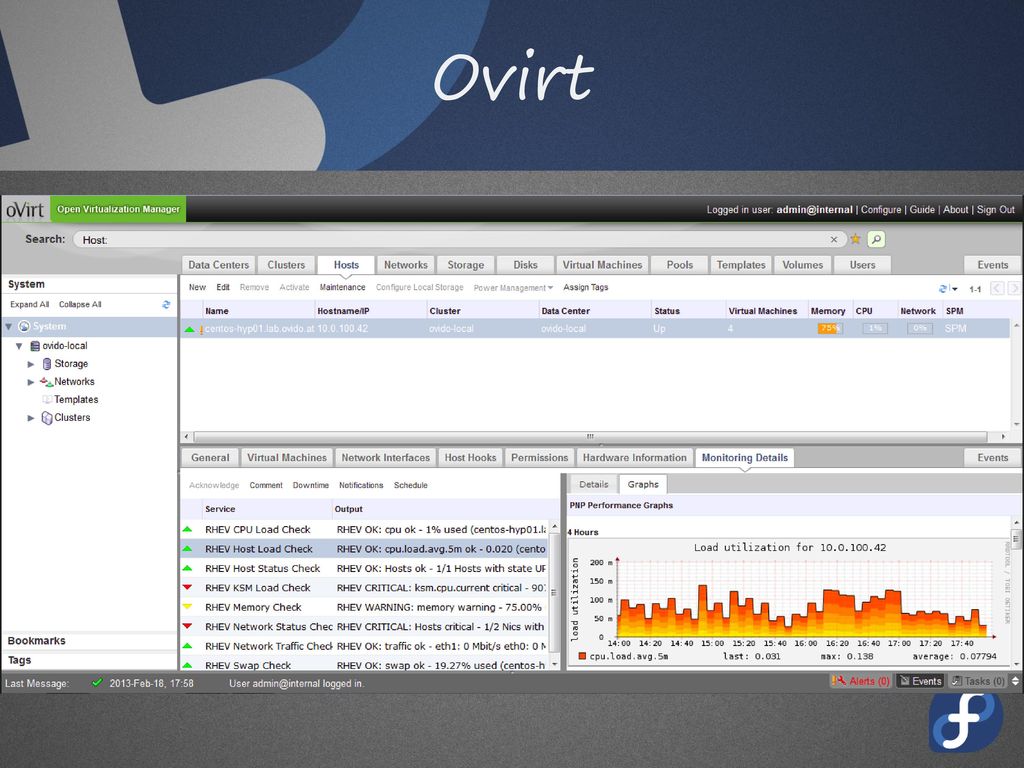Click the Templates icon in tree
The height and width of the screenshot is (768, 1024).
tap(47, 399)
